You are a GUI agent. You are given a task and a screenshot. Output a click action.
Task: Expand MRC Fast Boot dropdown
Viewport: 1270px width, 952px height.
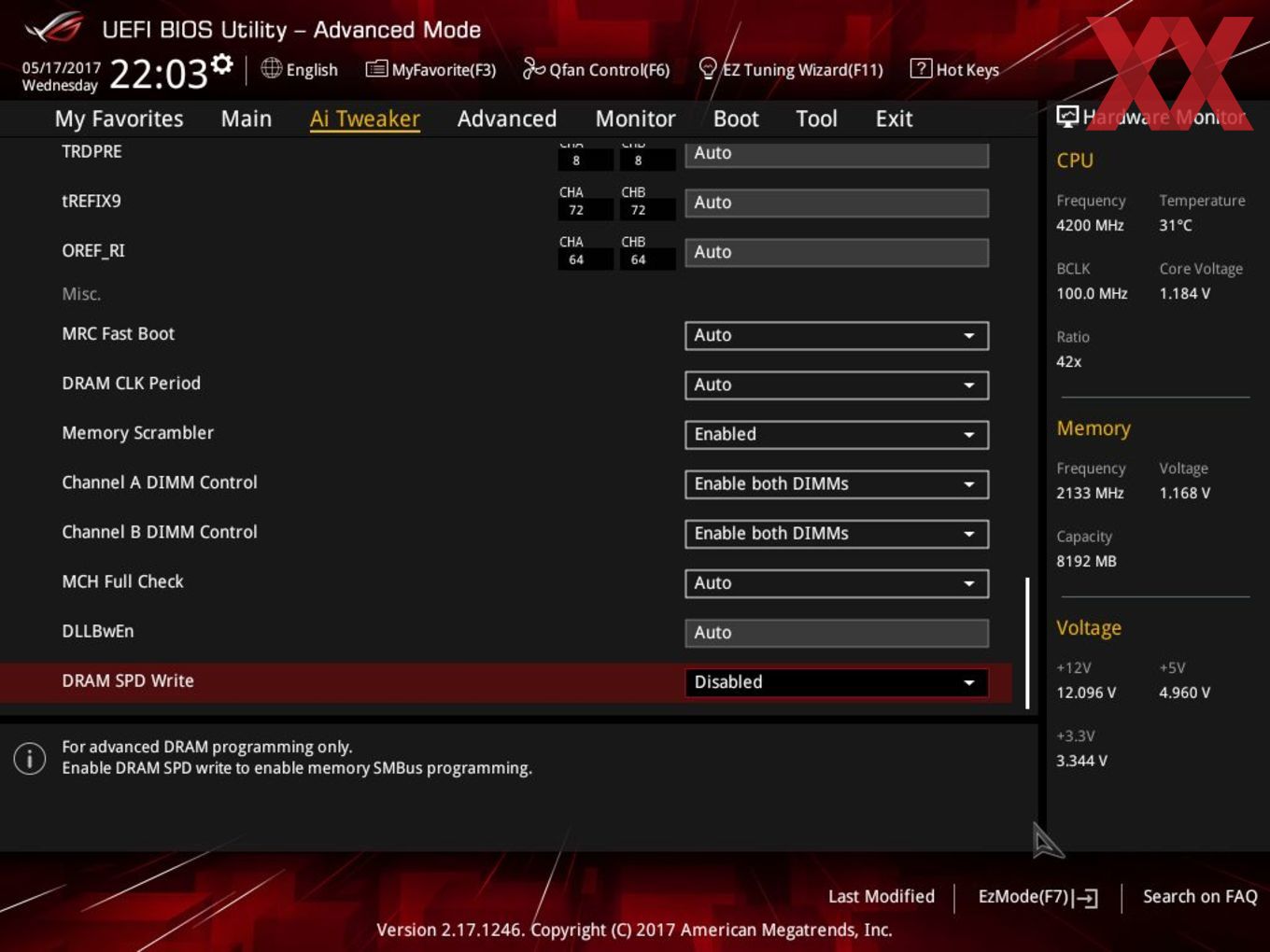click(x=837, y=335)
